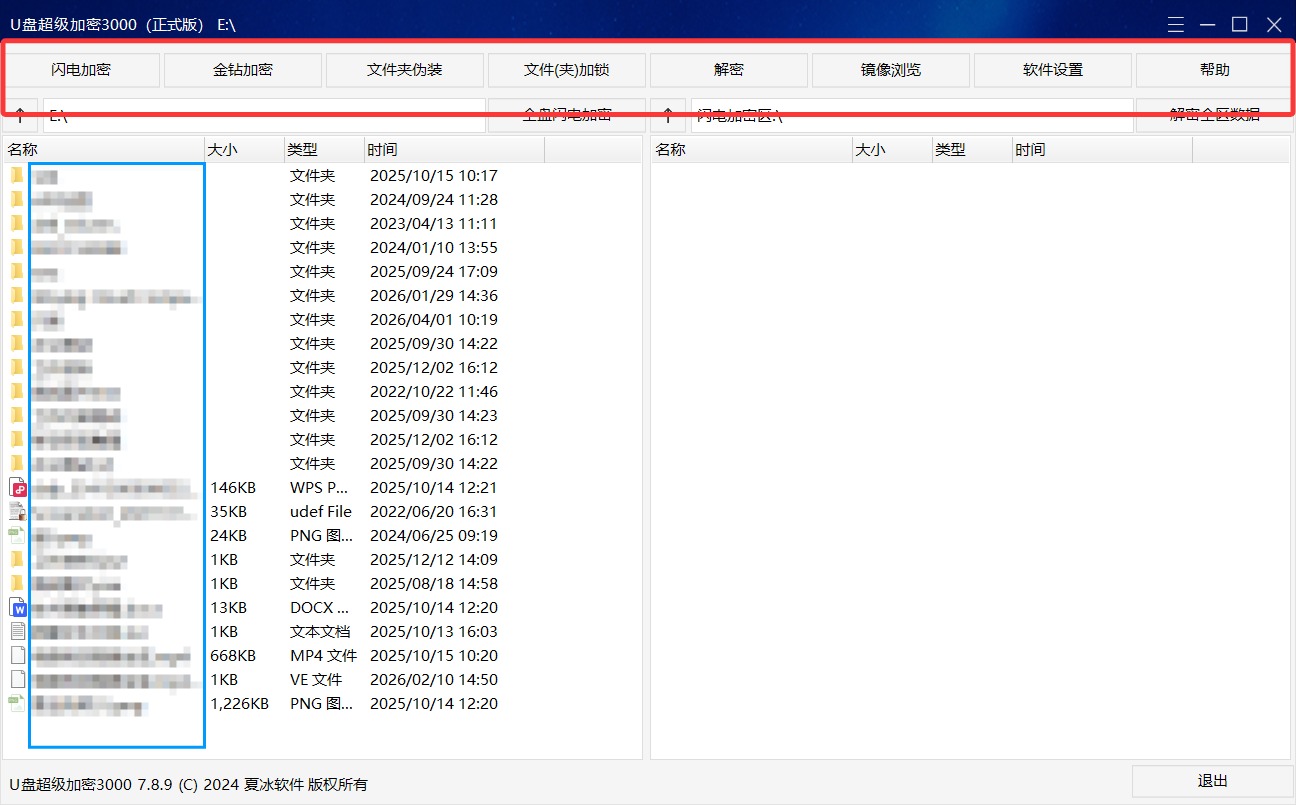Click the 2022/06/20 16:31 time cell
The image size is (1296, 805).
(434, 512)
